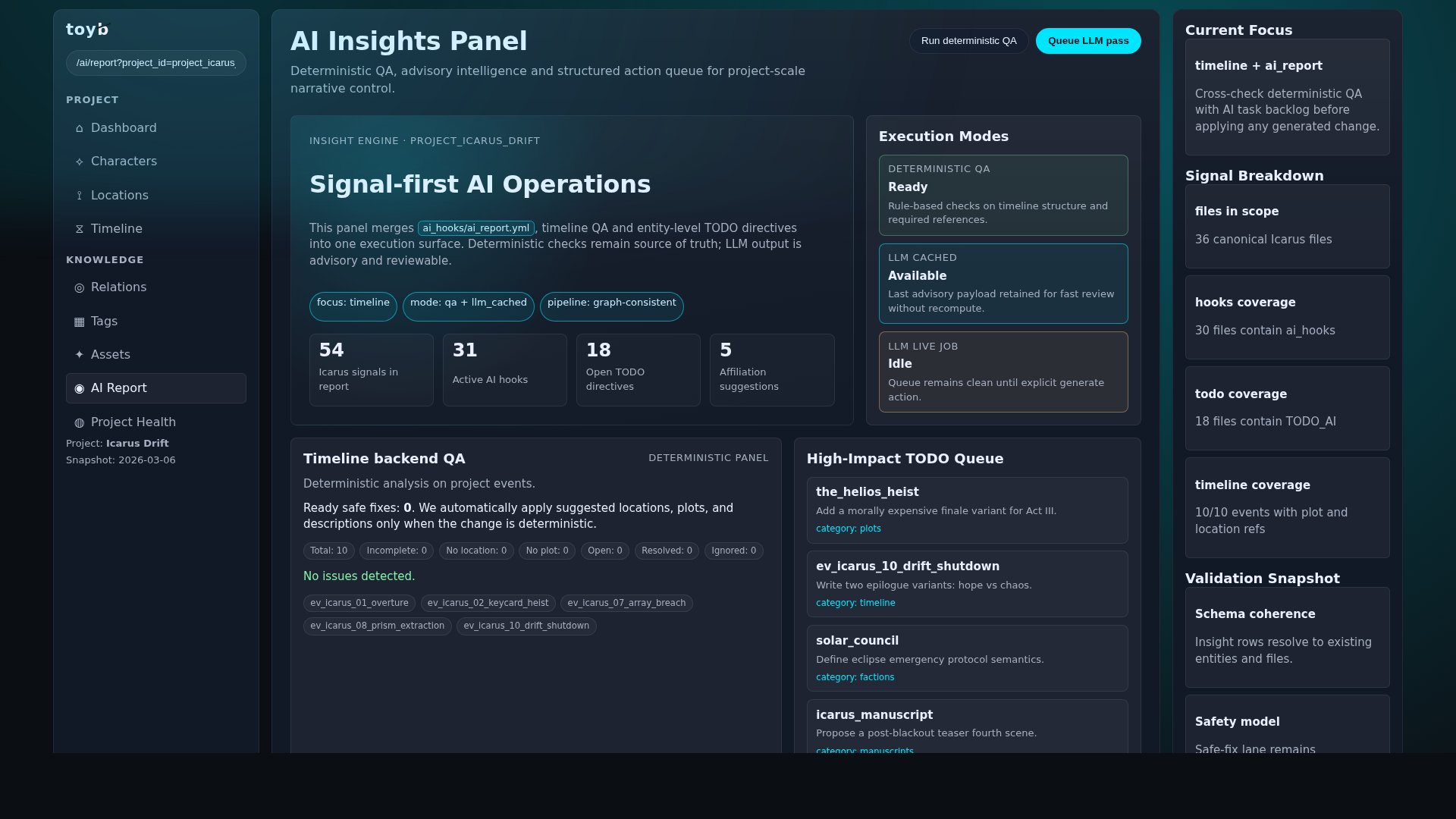Click the Relations target icon
This screenshot has width=1456, height=819.
pos(79,287)
